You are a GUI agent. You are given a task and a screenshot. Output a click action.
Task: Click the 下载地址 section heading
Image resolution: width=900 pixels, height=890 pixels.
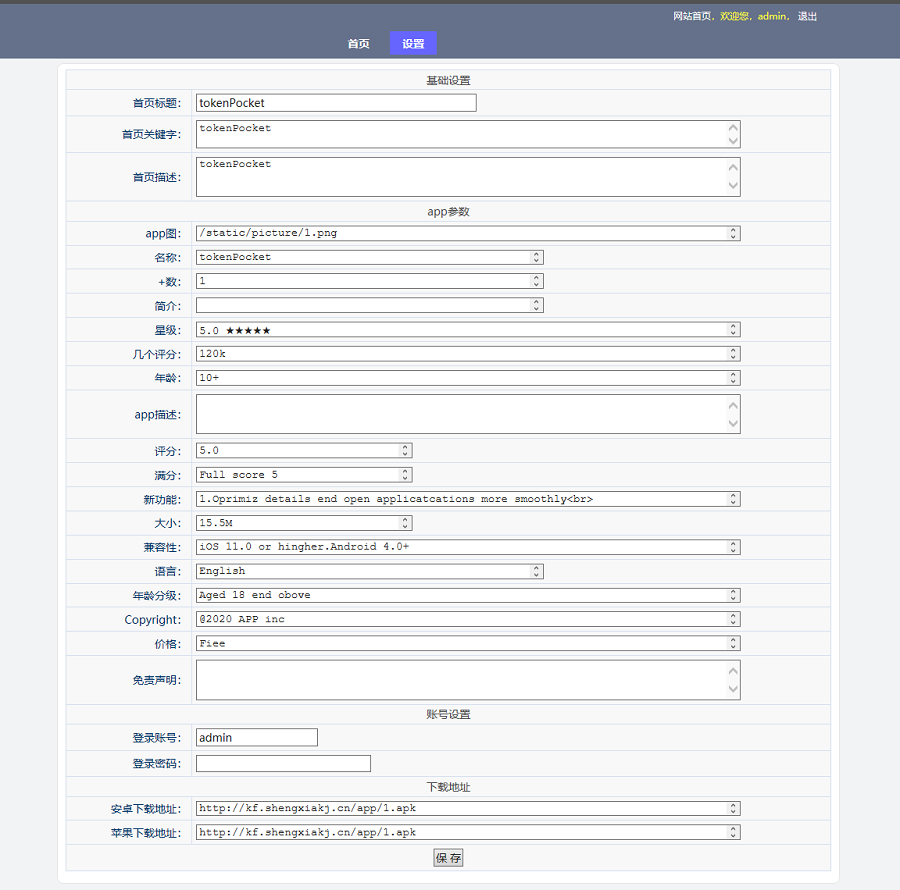point(448,787)
